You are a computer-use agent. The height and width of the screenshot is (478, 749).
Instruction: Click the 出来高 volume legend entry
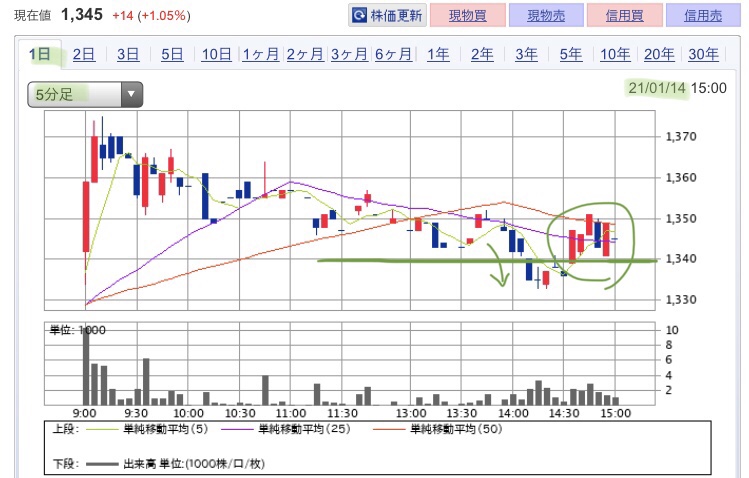click(176, 464)
